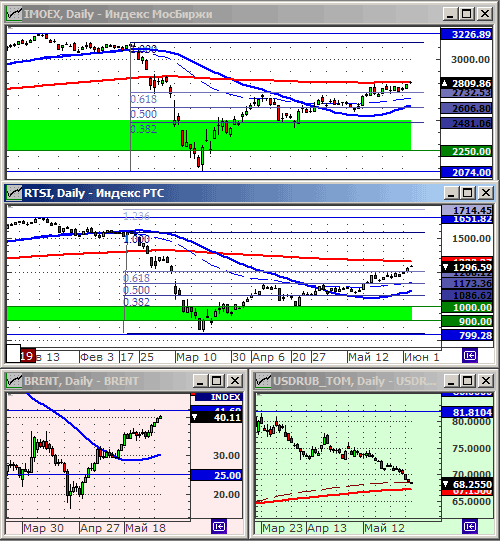Jump to latest bar in RTSI chart
Screen dimensions: 500x541
[x=470, y=355]
